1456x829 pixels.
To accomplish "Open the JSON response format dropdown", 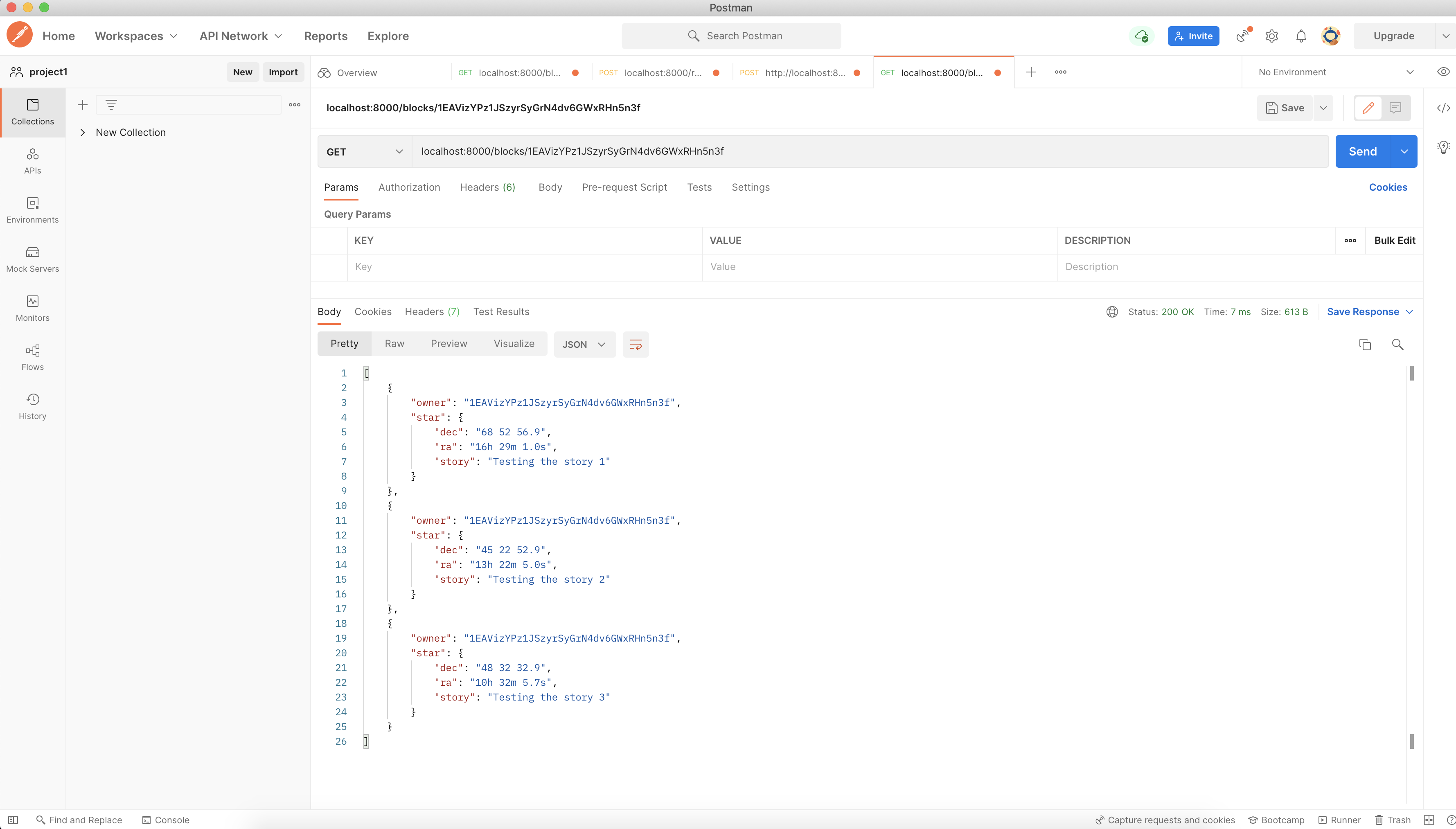I will 584,345.
